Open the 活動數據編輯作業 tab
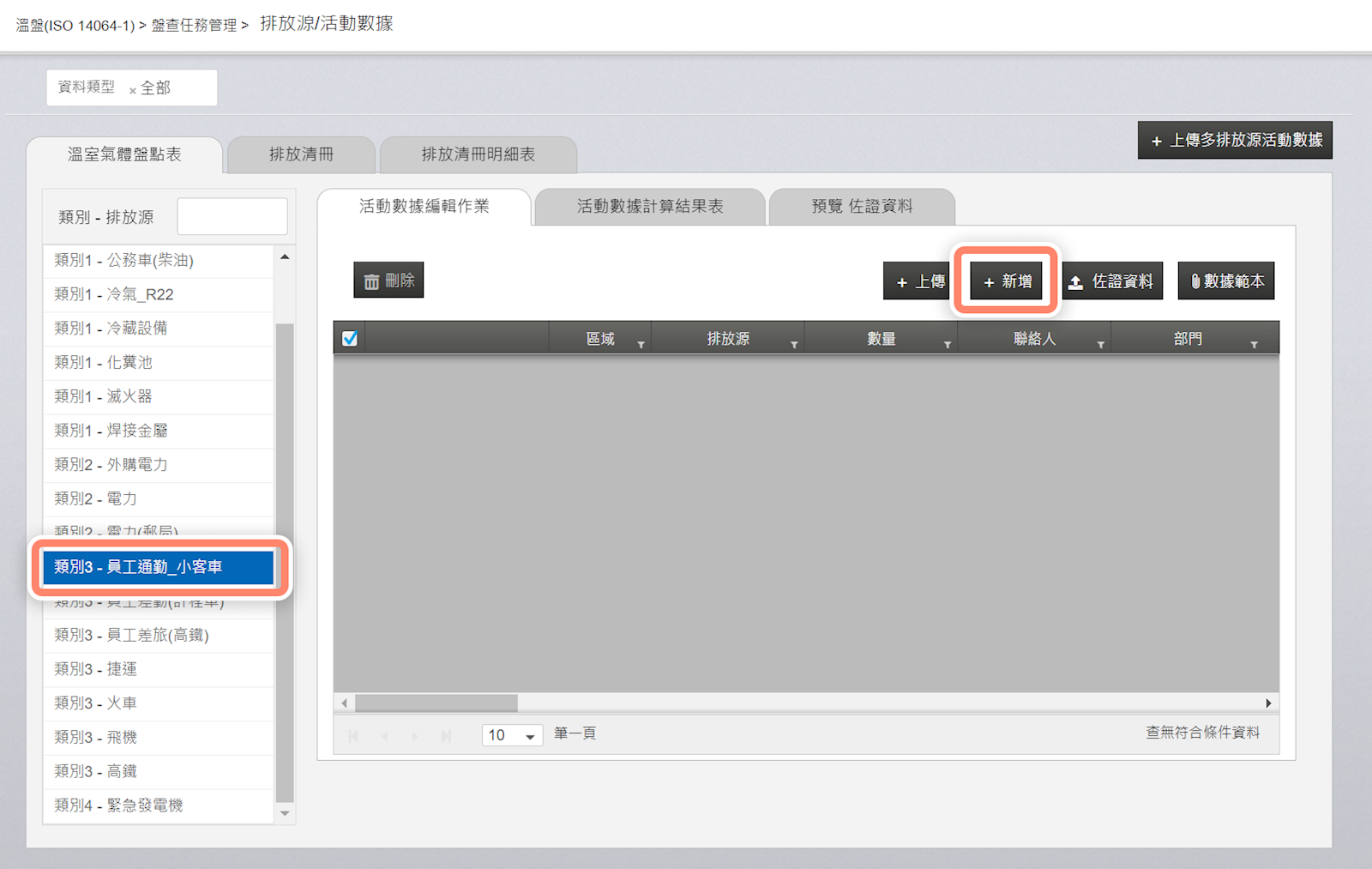 point(424,206)
